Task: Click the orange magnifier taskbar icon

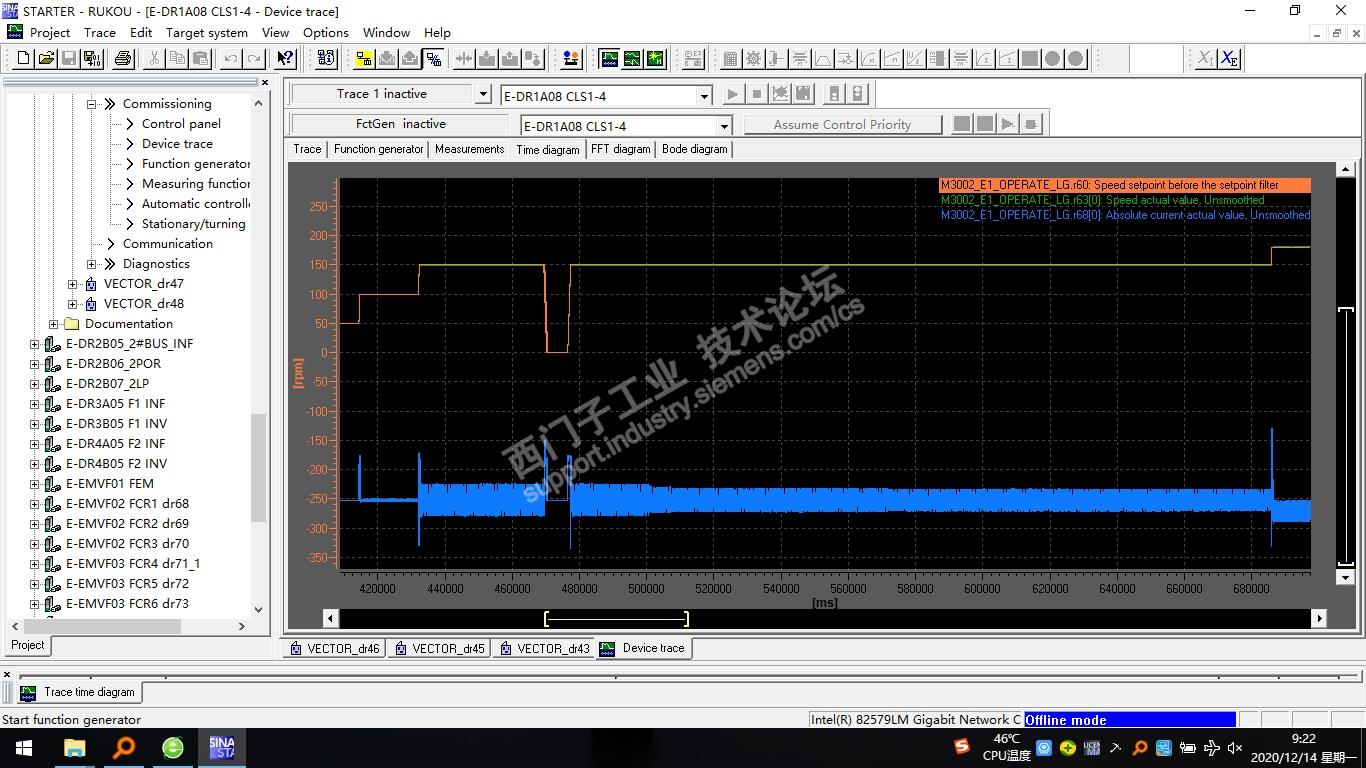Action: 124,747
